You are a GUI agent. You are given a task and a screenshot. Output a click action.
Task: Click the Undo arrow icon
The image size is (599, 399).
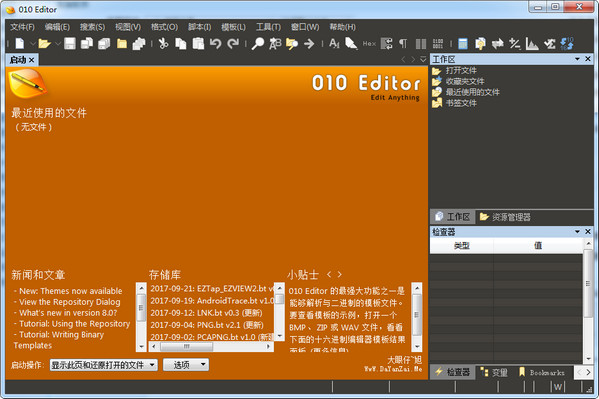pos(215,44)
